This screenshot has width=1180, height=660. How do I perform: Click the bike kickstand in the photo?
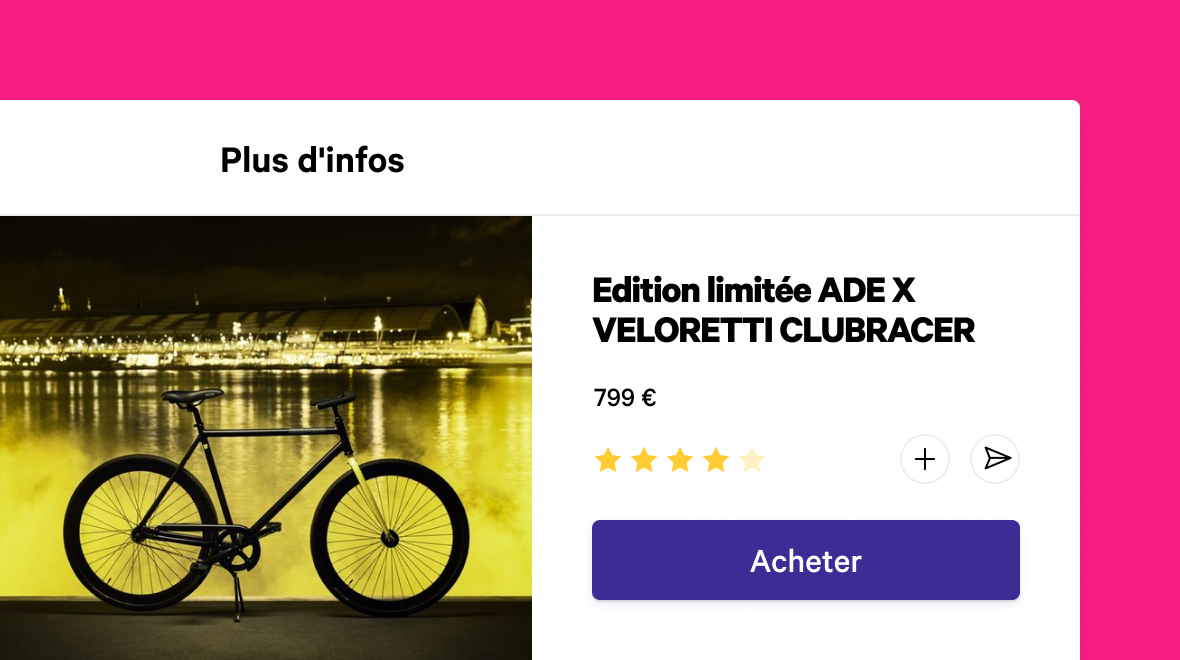click(237, 596)
